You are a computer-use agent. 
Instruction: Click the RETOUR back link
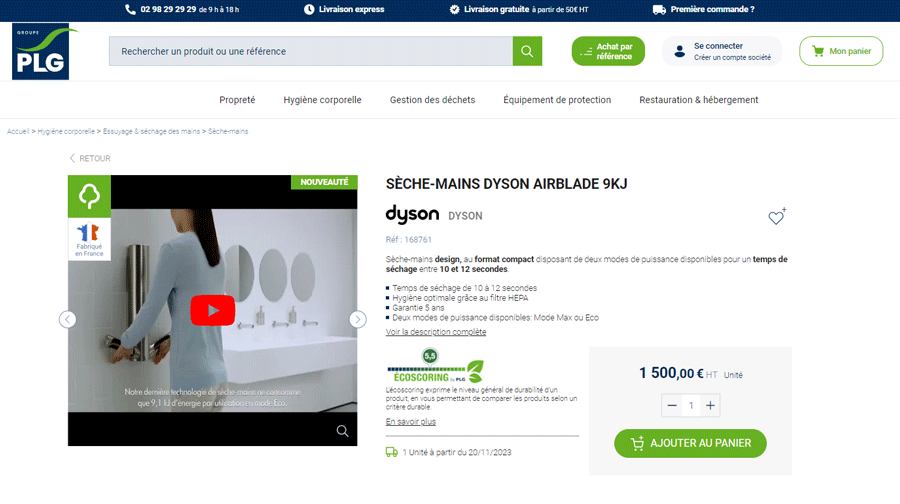(x=90, y=158)
